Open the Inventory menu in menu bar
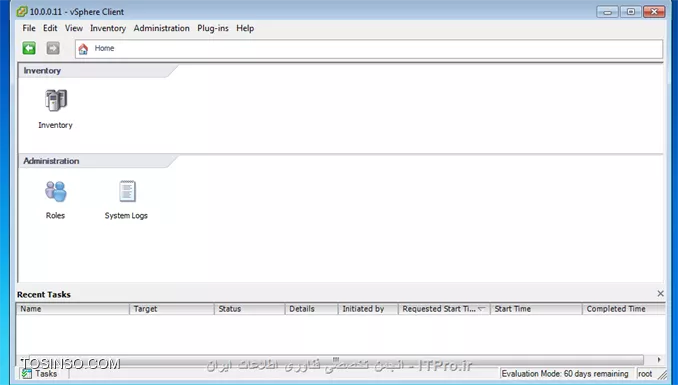678x385 pixels. click(108, 28)
